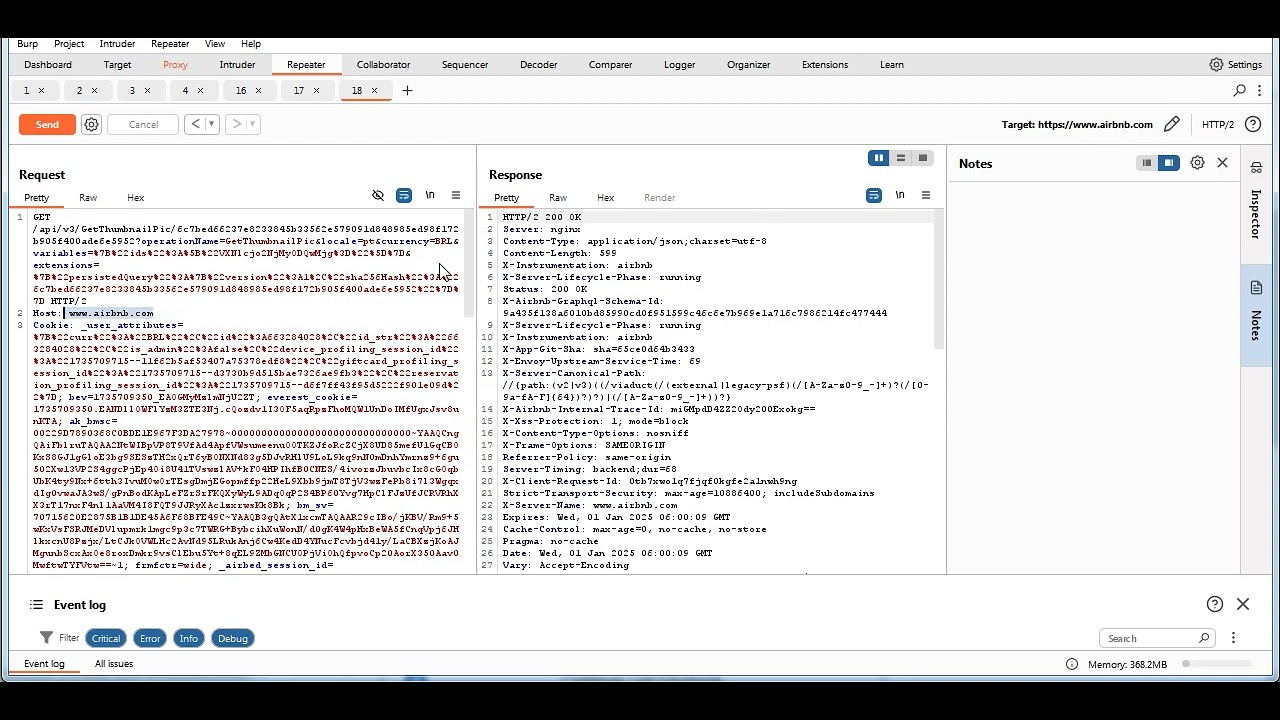
Task: Open Event log help icon
Action: pos(1215,604)
